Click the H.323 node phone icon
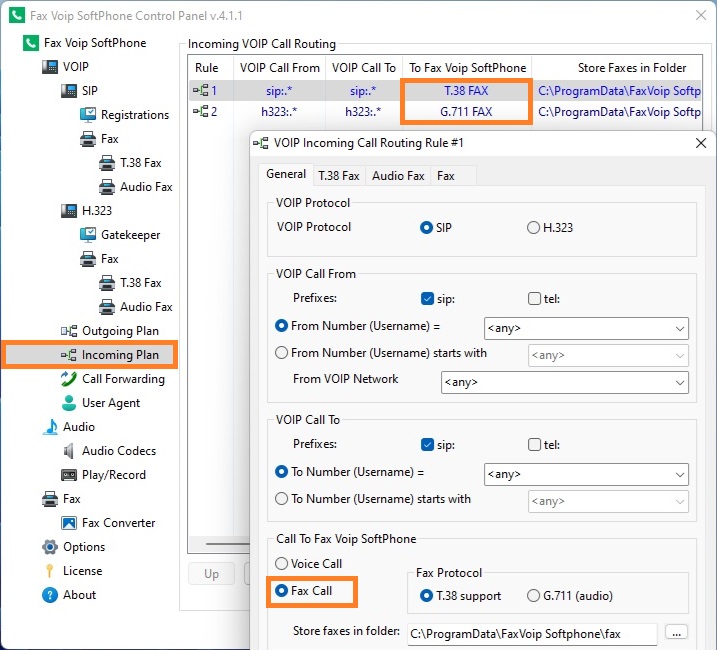717x650 pixels. 69,210
